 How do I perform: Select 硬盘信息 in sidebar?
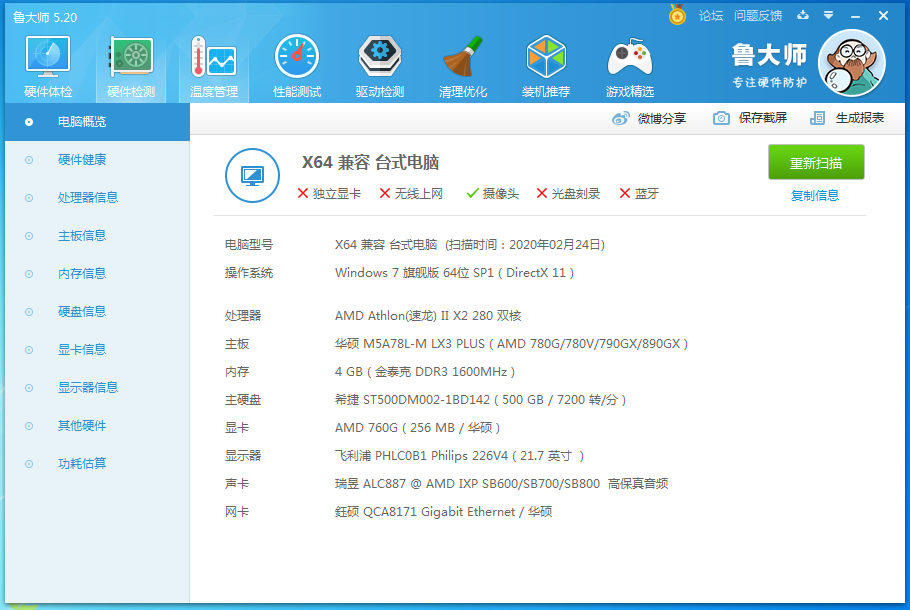[98, 312]
